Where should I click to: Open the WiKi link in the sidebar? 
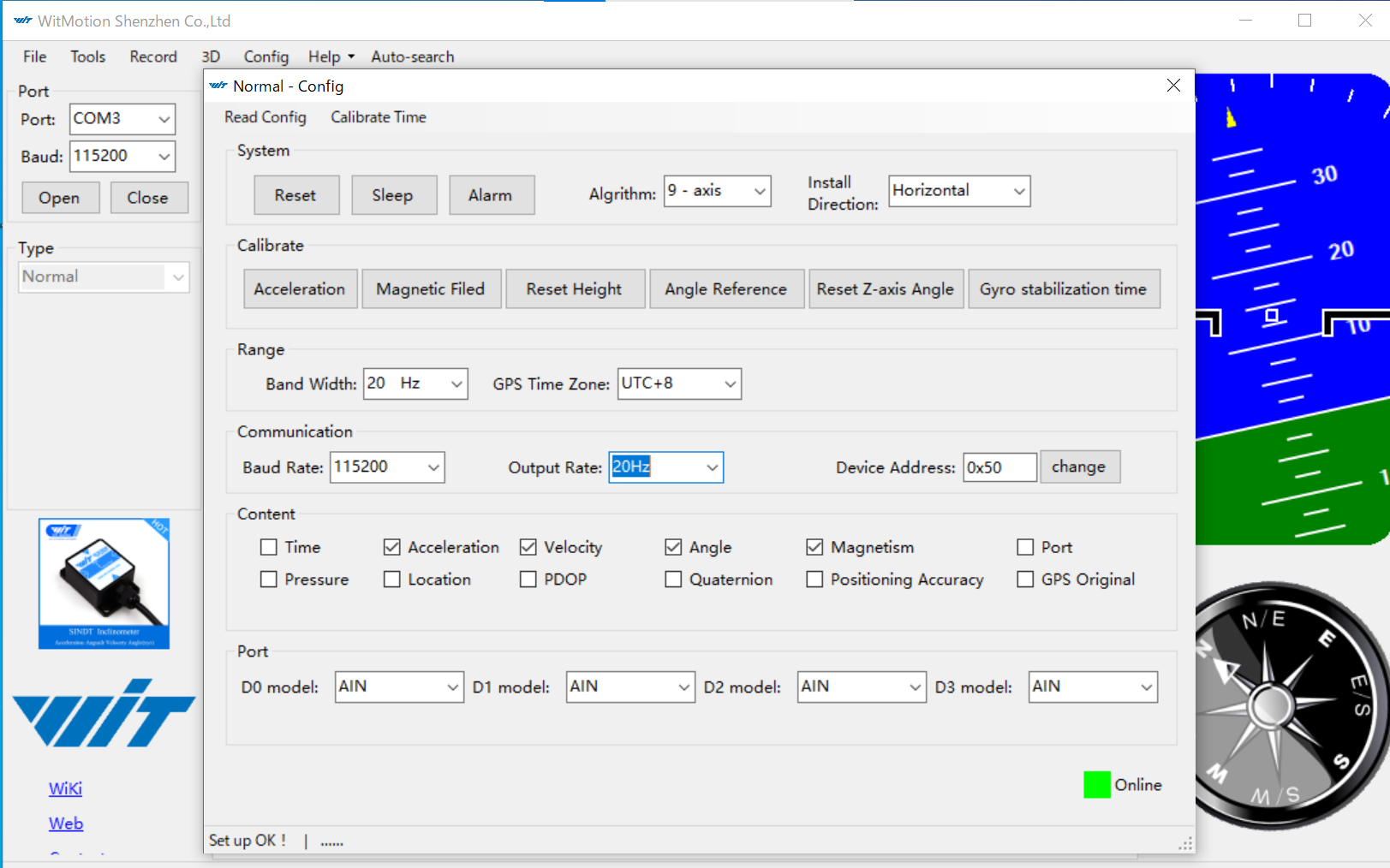(65, 788)
